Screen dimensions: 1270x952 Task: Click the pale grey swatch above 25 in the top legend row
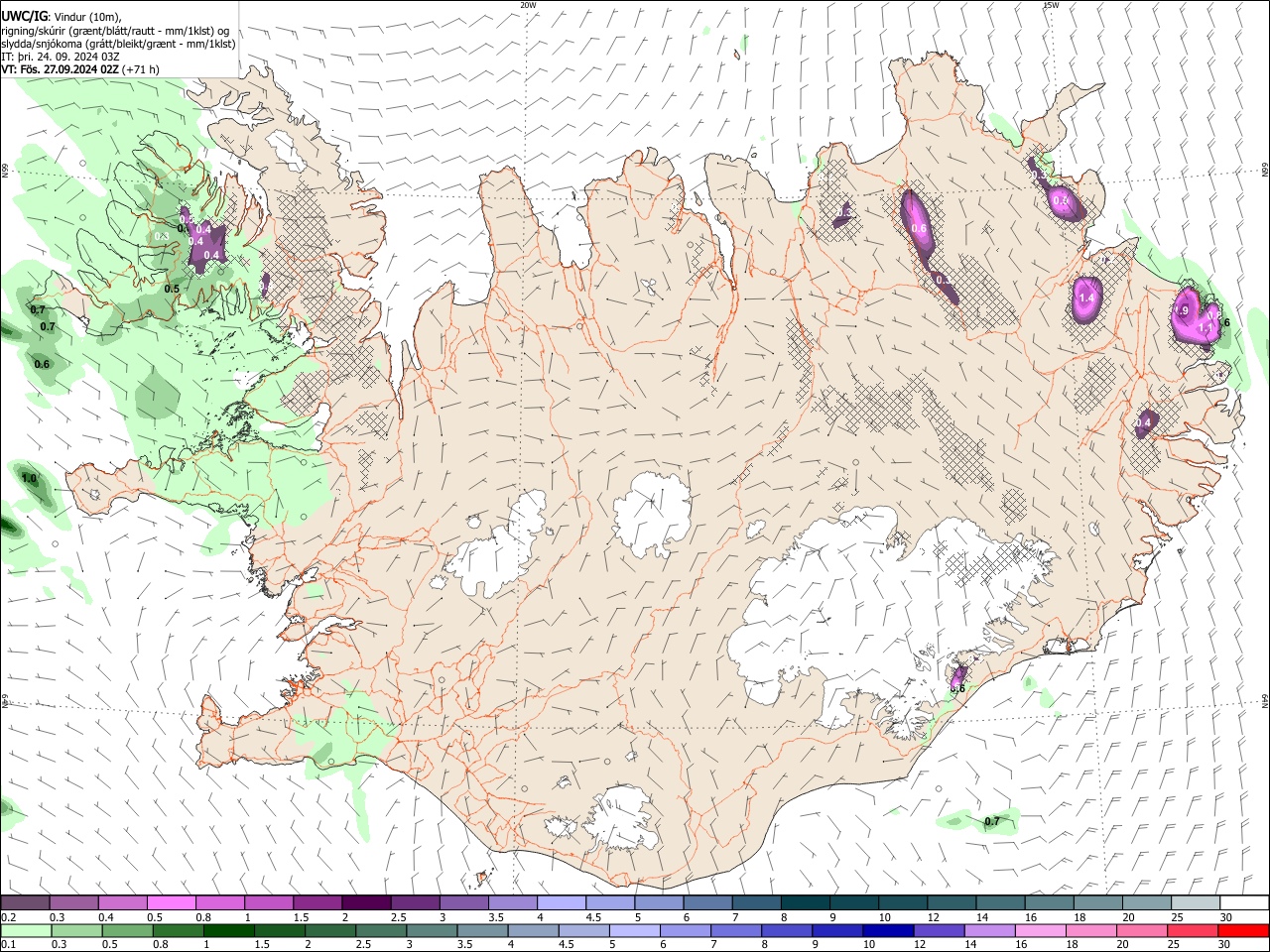point(1195,903)
